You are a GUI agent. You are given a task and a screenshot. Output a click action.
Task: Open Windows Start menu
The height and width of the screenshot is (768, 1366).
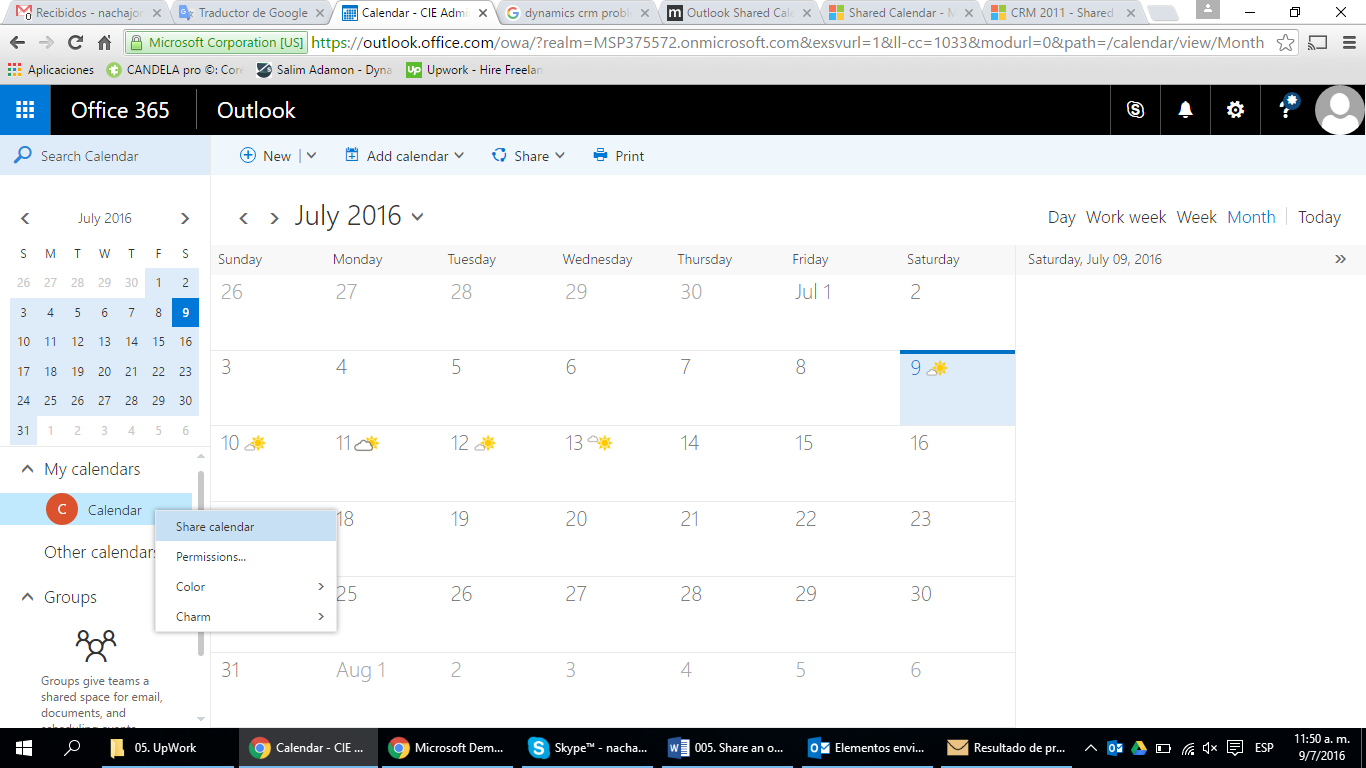pyautogui.click(x=24, y=748)
